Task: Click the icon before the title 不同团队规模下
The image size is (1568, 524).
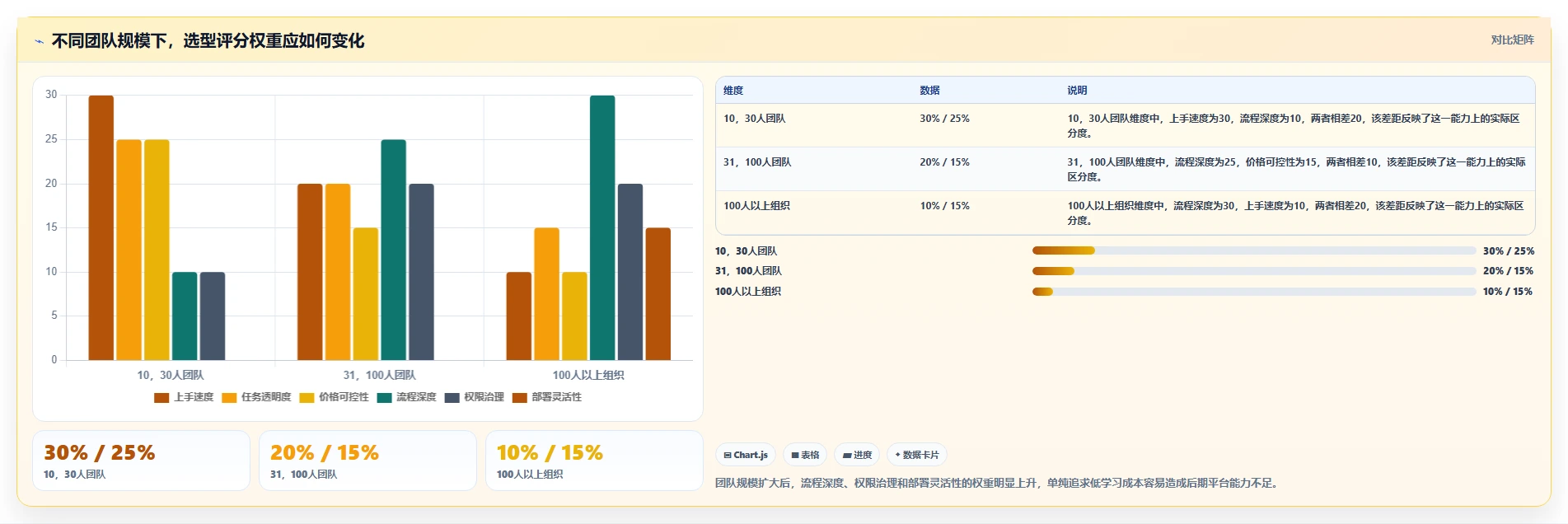Action: [x=39, y=41]
